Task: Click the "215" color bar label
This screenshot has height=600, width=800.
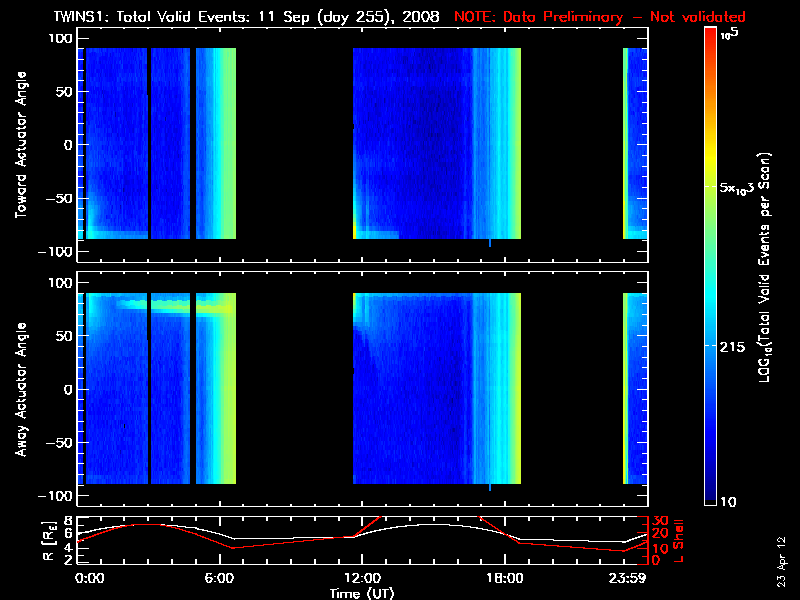Action: 732,347
